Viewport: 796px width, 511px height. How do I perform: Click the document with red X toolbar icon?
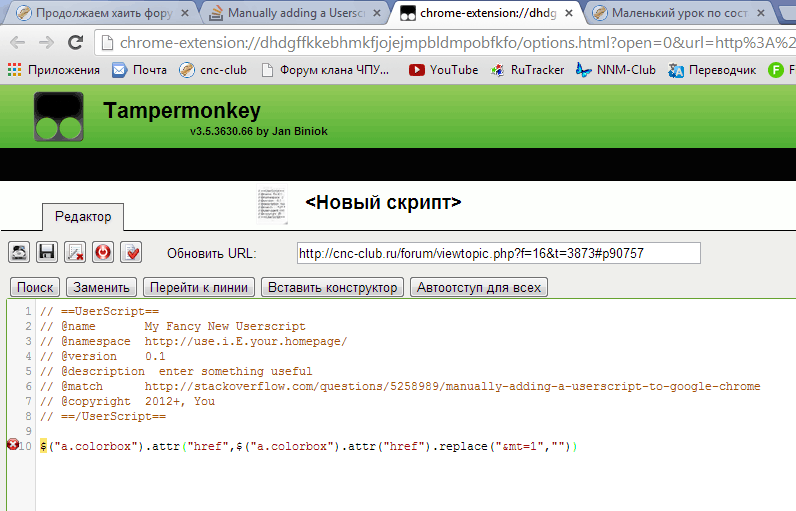coord(75,252)
